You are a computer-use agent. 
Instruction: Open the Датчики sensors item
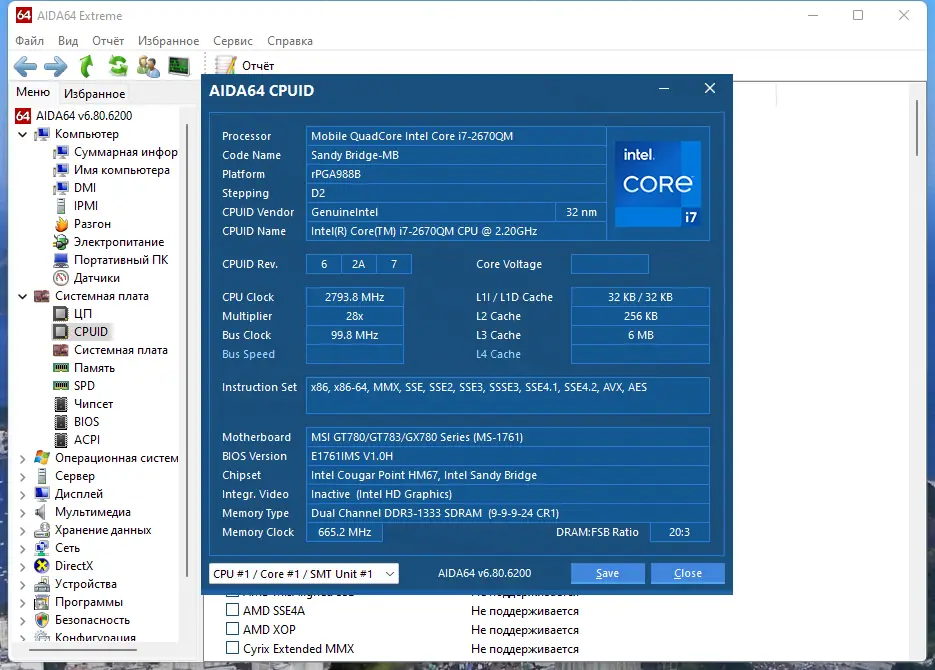[86, 278]
